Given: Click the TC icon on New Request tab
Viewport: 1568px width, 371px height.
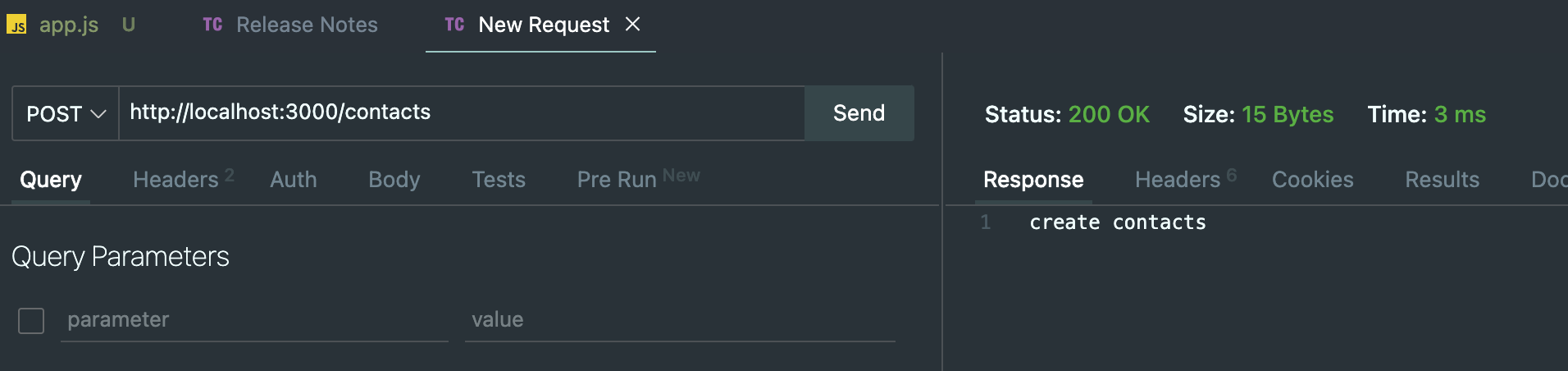Looking at the screenshot, I should point(454,25).
